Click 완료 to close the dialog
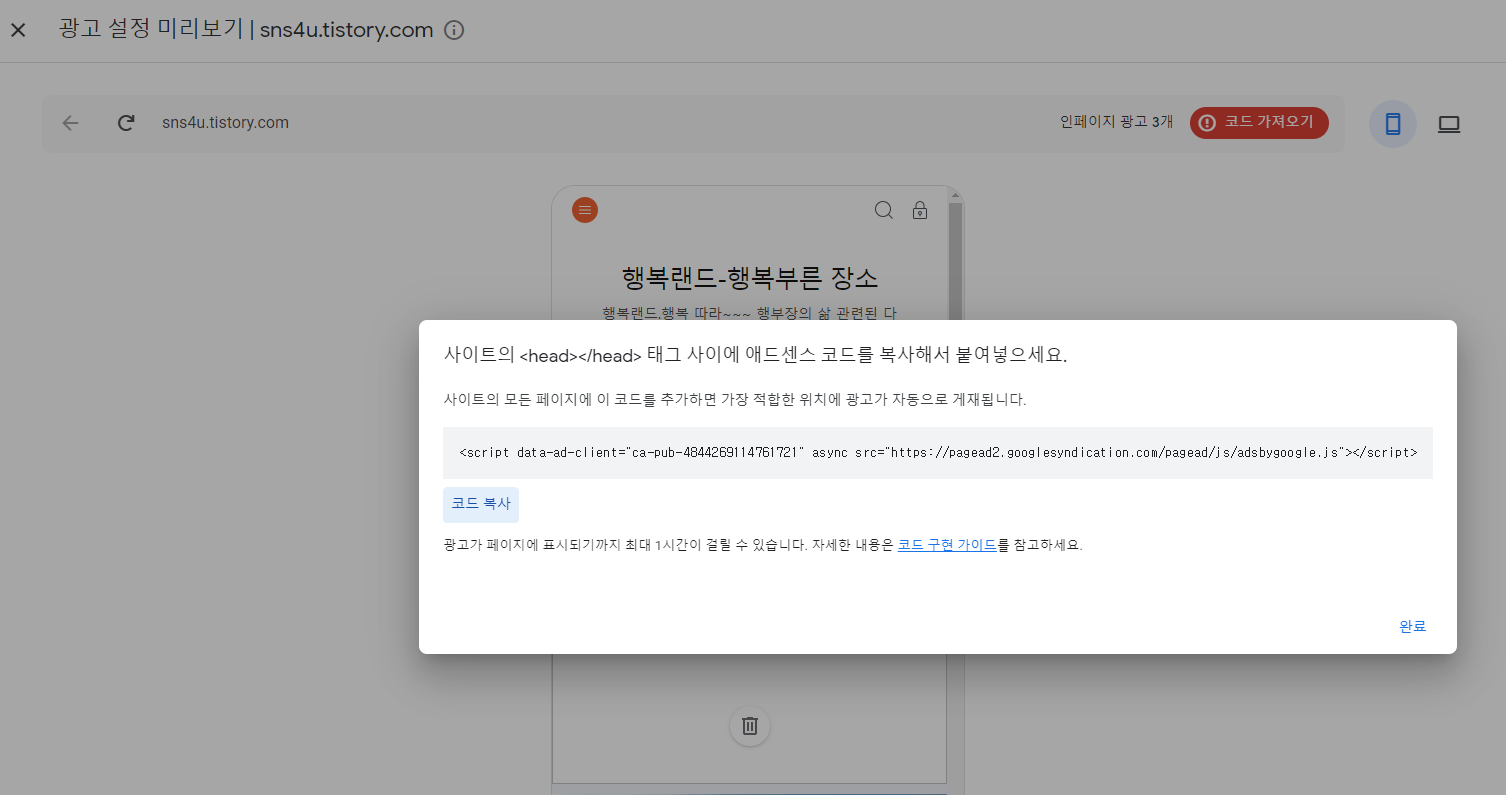This screenshot has width=1506, height=795. tap(1412, 626)
